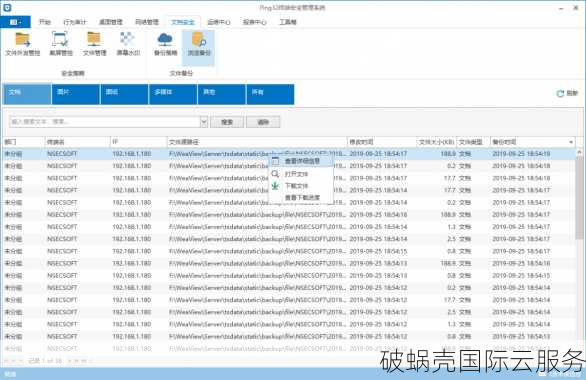Expand the search box dropdown arrow
The width and height of the screenshot is (586, 380).
coord(204,122)
